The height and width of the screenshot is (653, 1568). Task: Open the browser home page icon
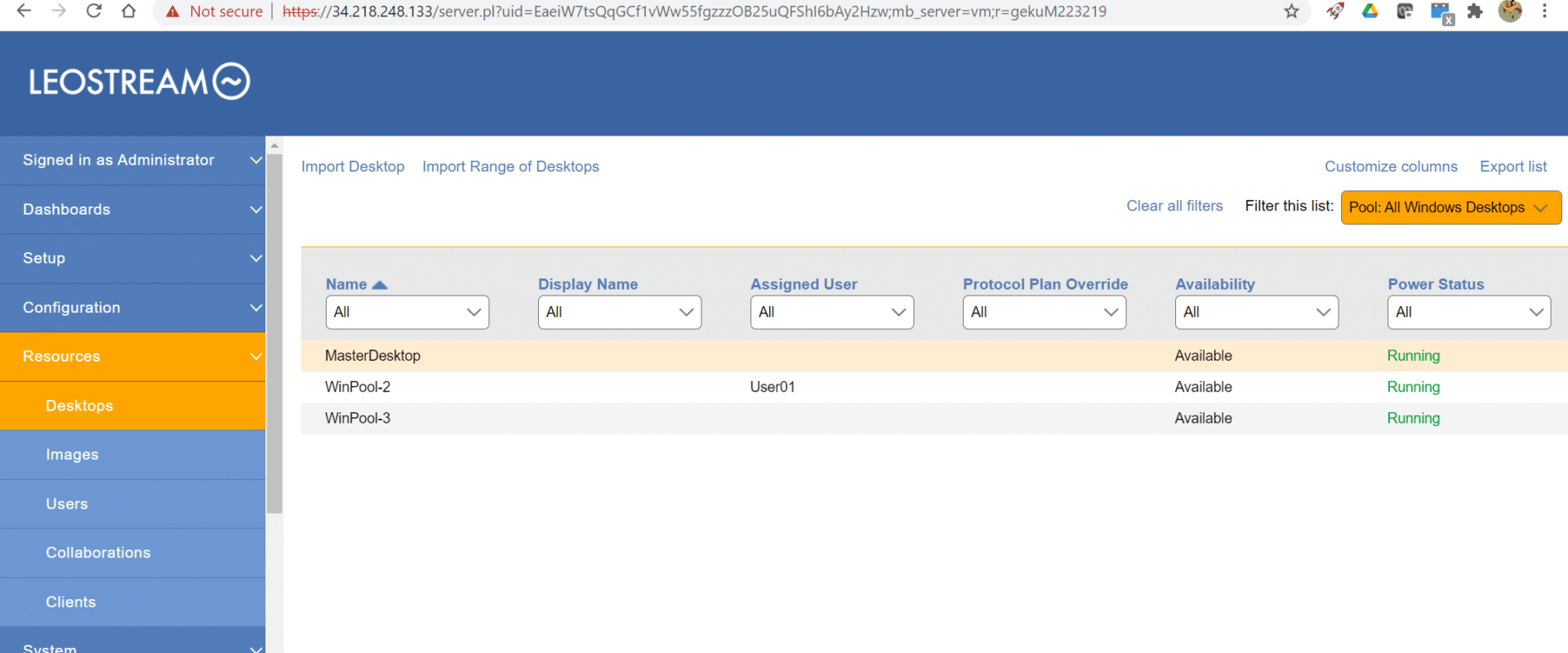tap(129, 11)
